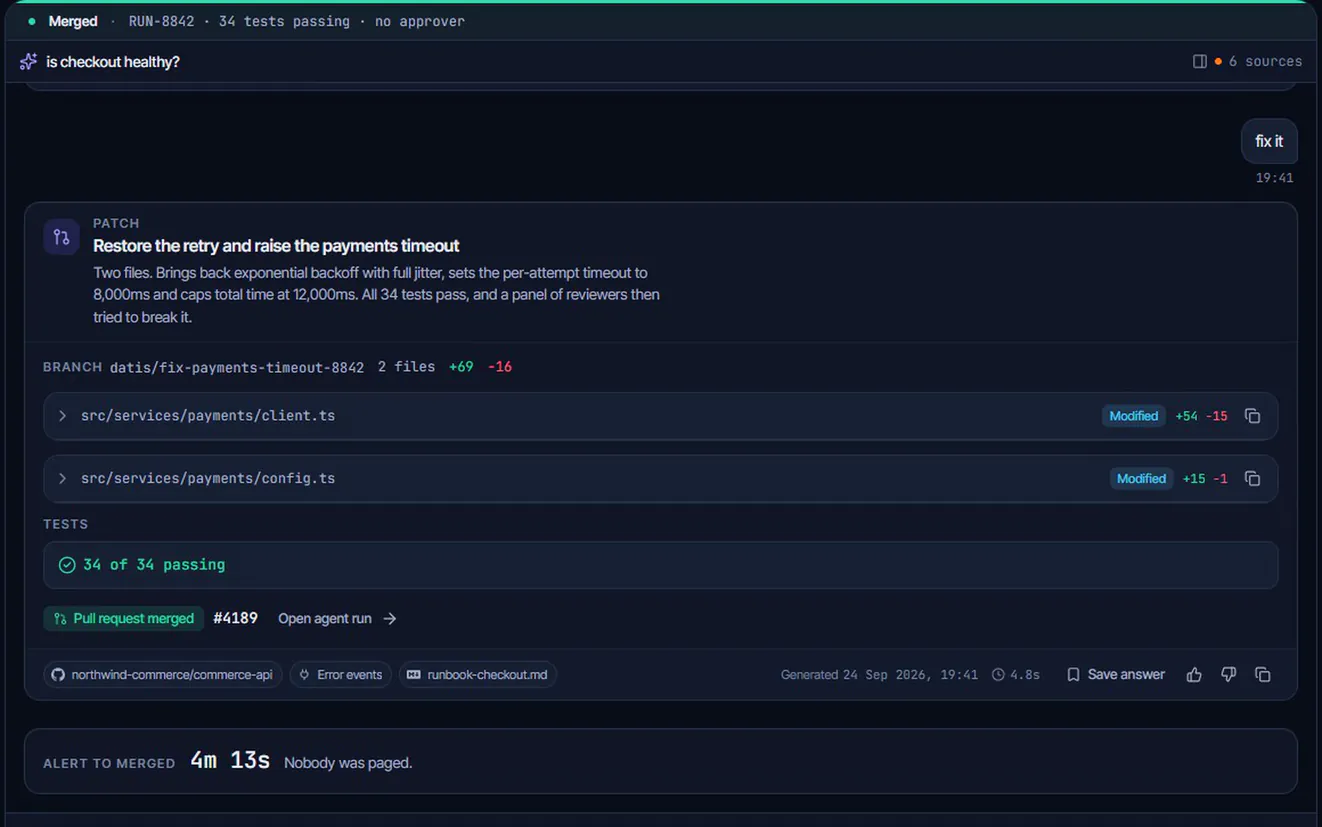The width and height of the screenshot is (1322, 827).
Task: Copy the whole answer
Action: (1263, 675)
